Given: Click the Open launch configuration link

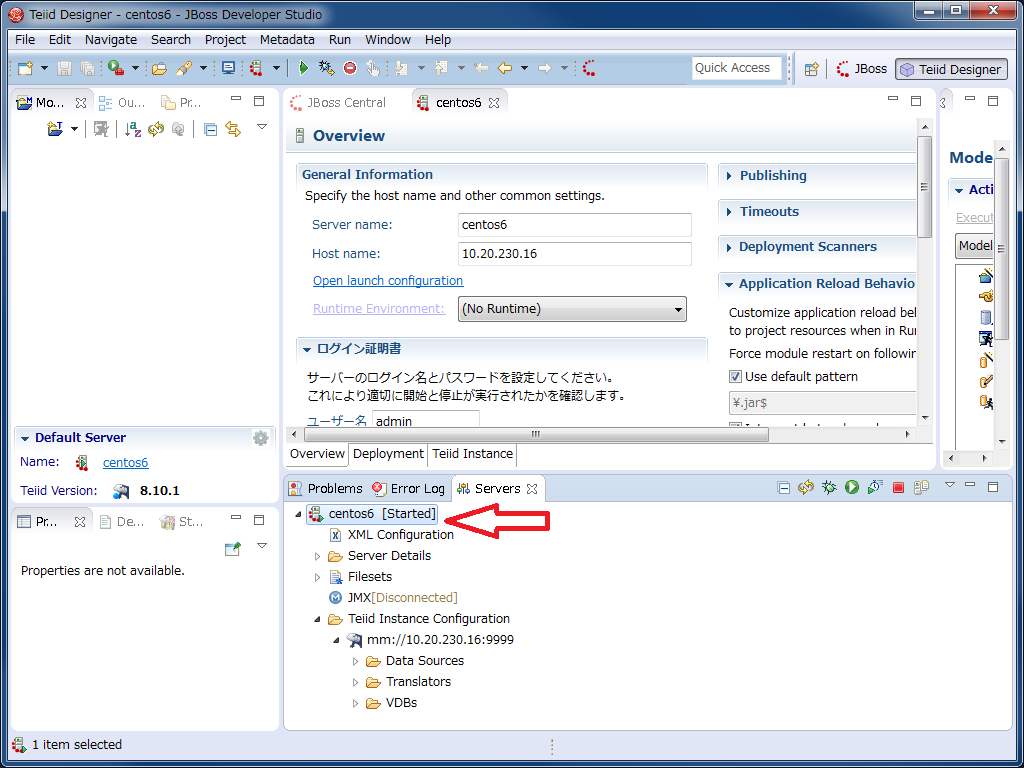Looking at the screenshot, I should [388, 281].
